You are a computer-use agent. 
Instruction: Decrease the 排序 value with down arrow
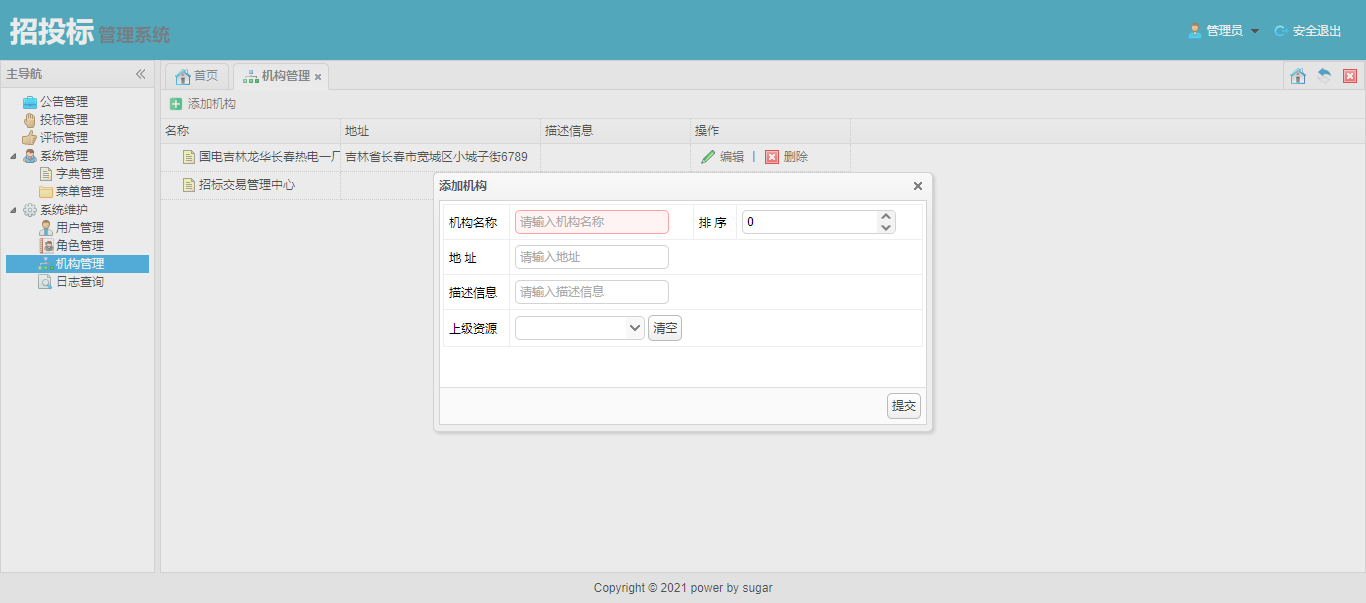tap(885, 228)
